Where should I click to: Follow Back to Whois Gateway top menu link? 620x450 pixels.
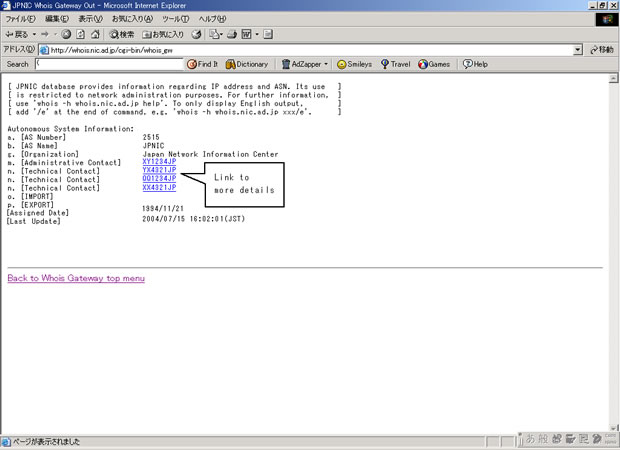click(x=76, y=278)
